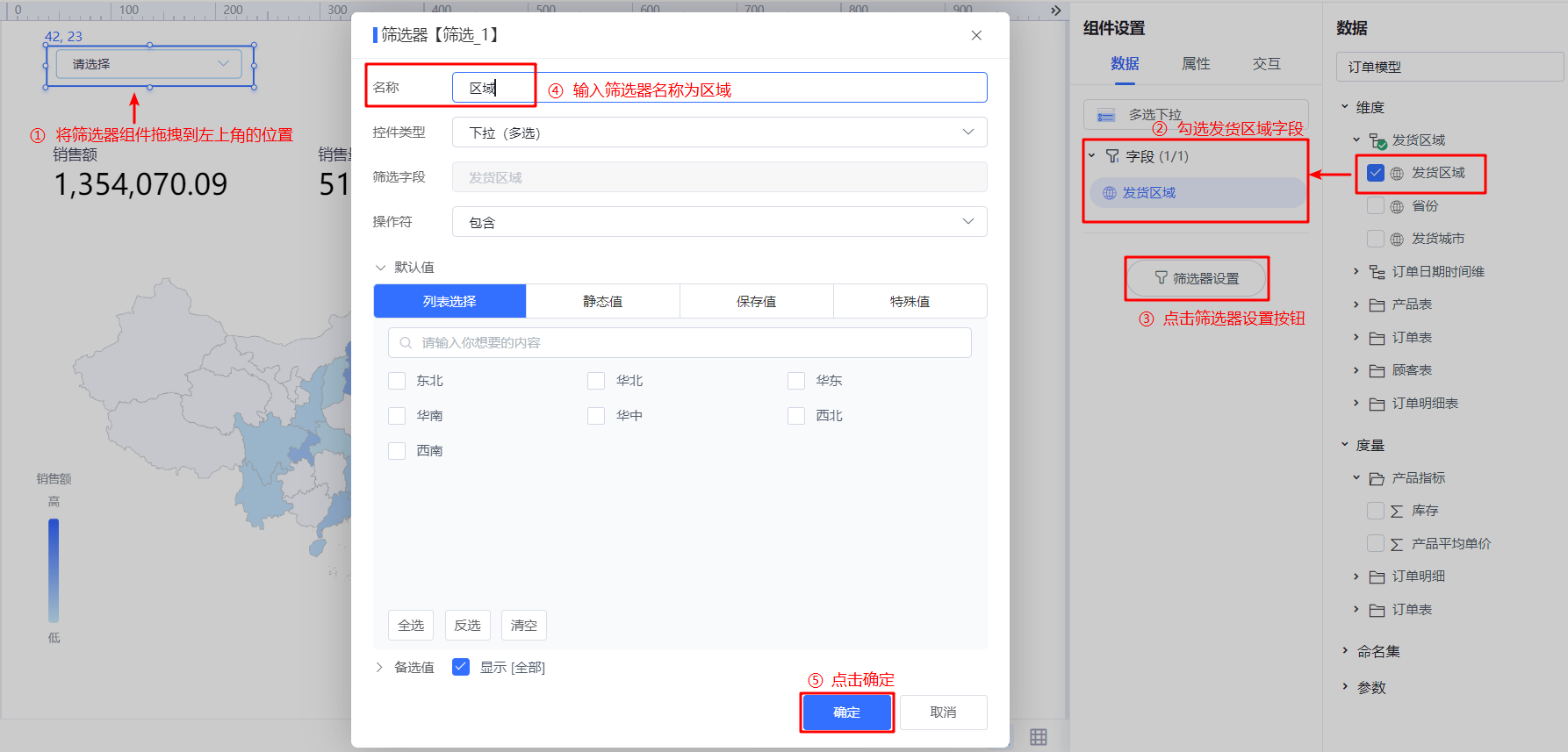Viewport: 1568px width, 752px height.
Task: Check the 华北 region checkbox
Action: click(x=596, y=381)
